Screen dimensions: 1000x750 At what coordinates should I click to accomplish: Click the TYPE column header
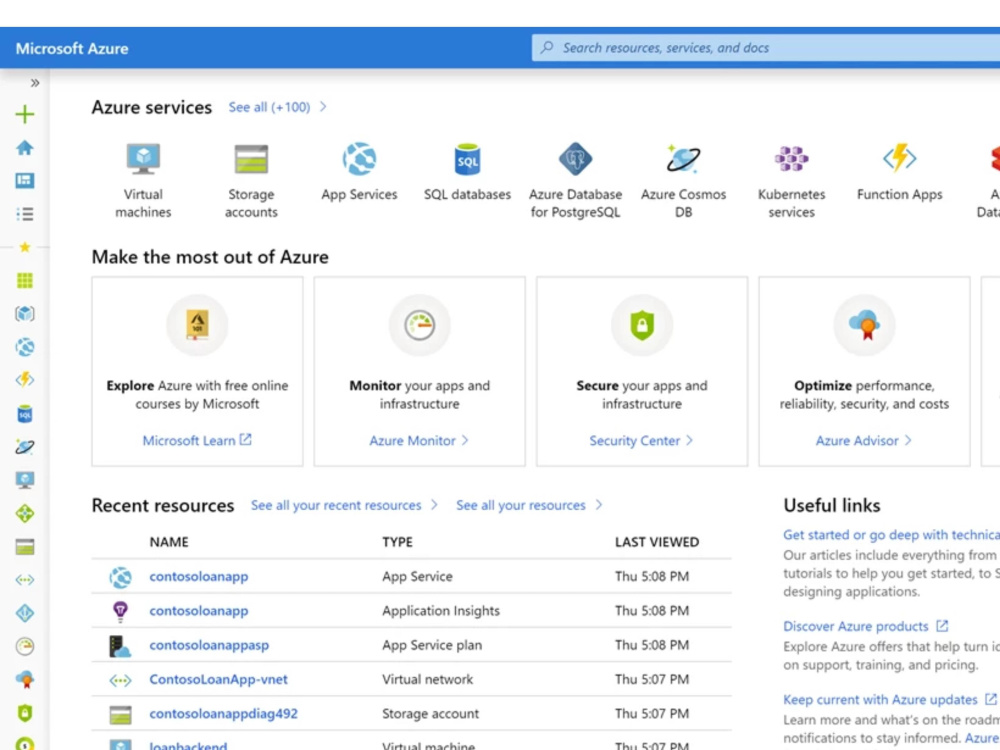click(x=397, y=542)
